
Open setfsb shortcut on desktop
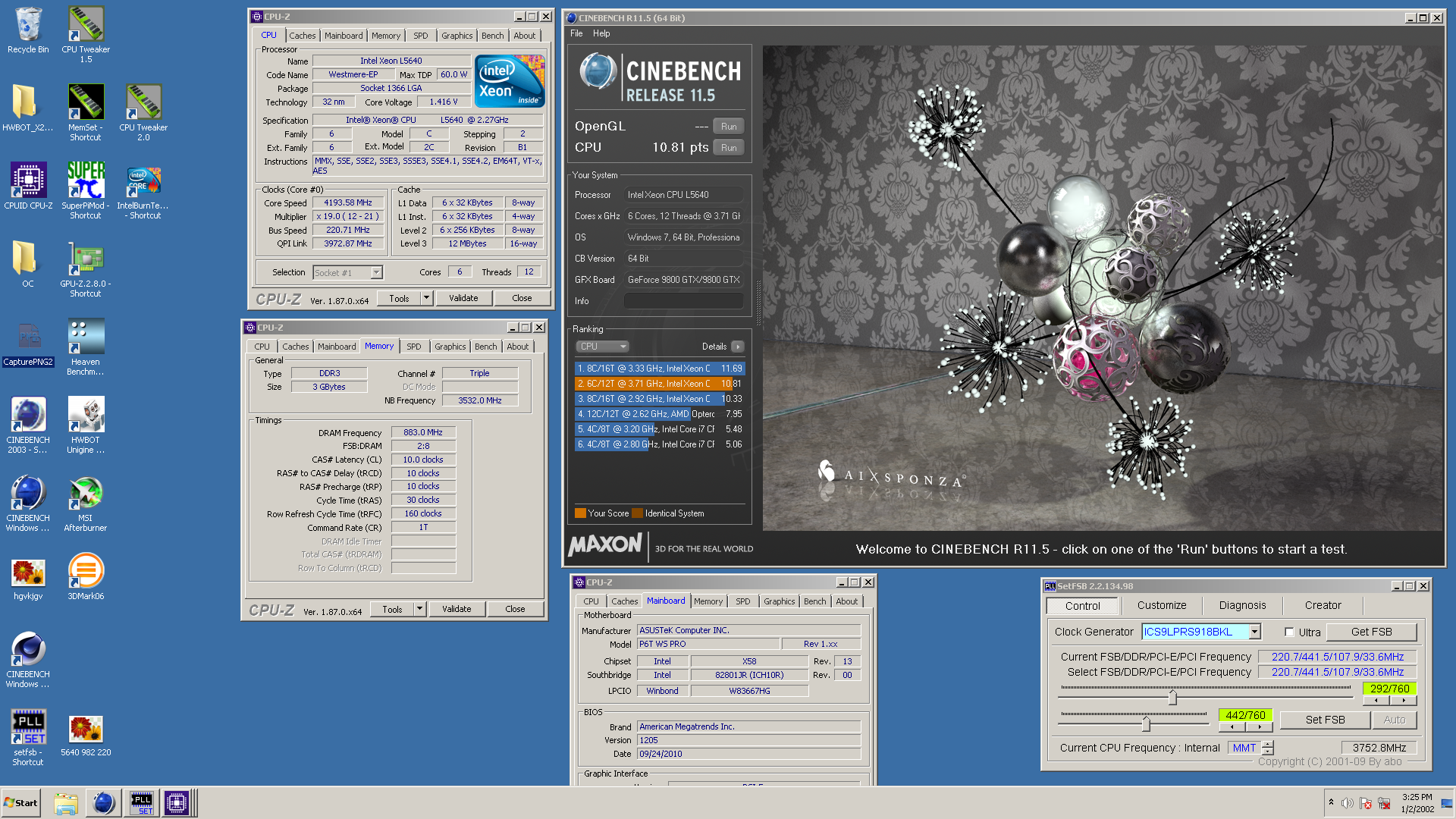[x=28, y=738]
